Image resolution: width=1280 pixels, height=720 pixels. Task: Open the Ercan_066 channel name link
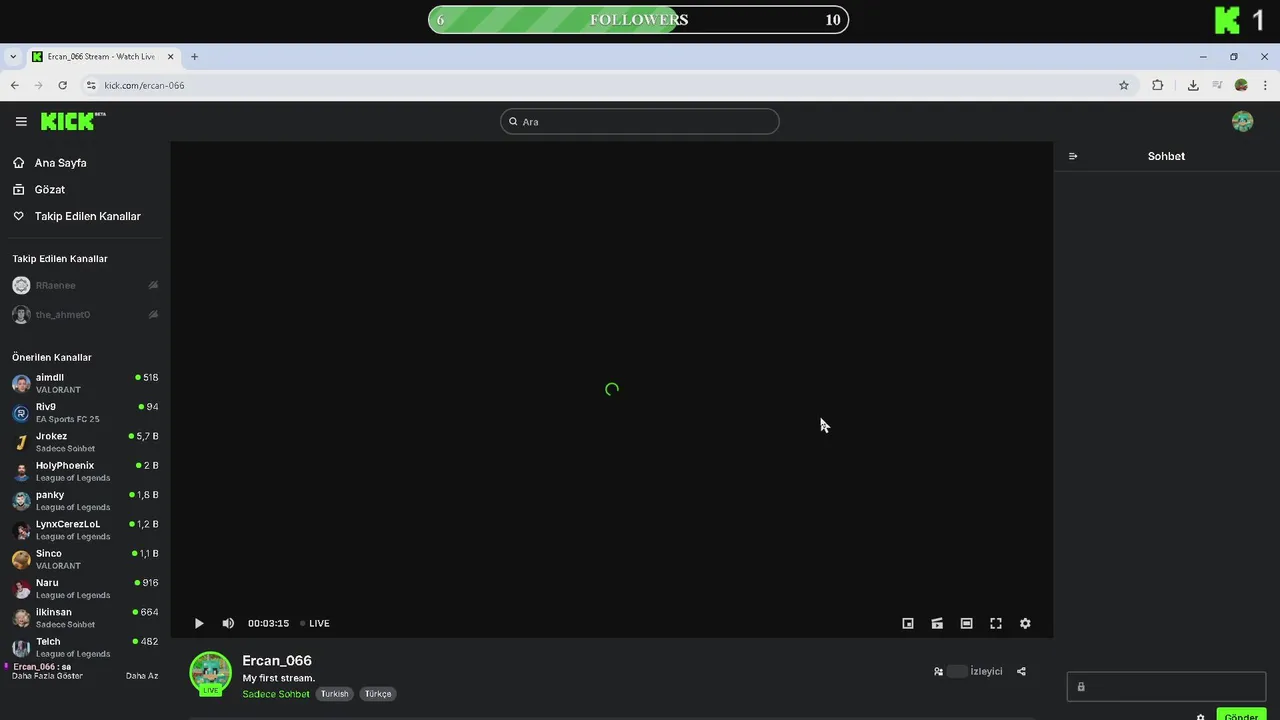(x=277, y=661)
